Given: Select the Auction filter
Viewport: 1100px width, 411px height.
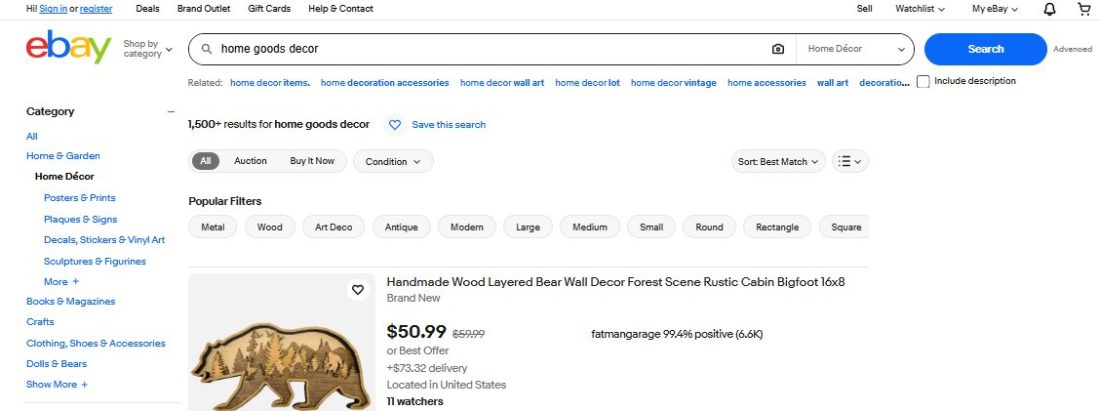Looking at the screenshot, I should [250, 161].
